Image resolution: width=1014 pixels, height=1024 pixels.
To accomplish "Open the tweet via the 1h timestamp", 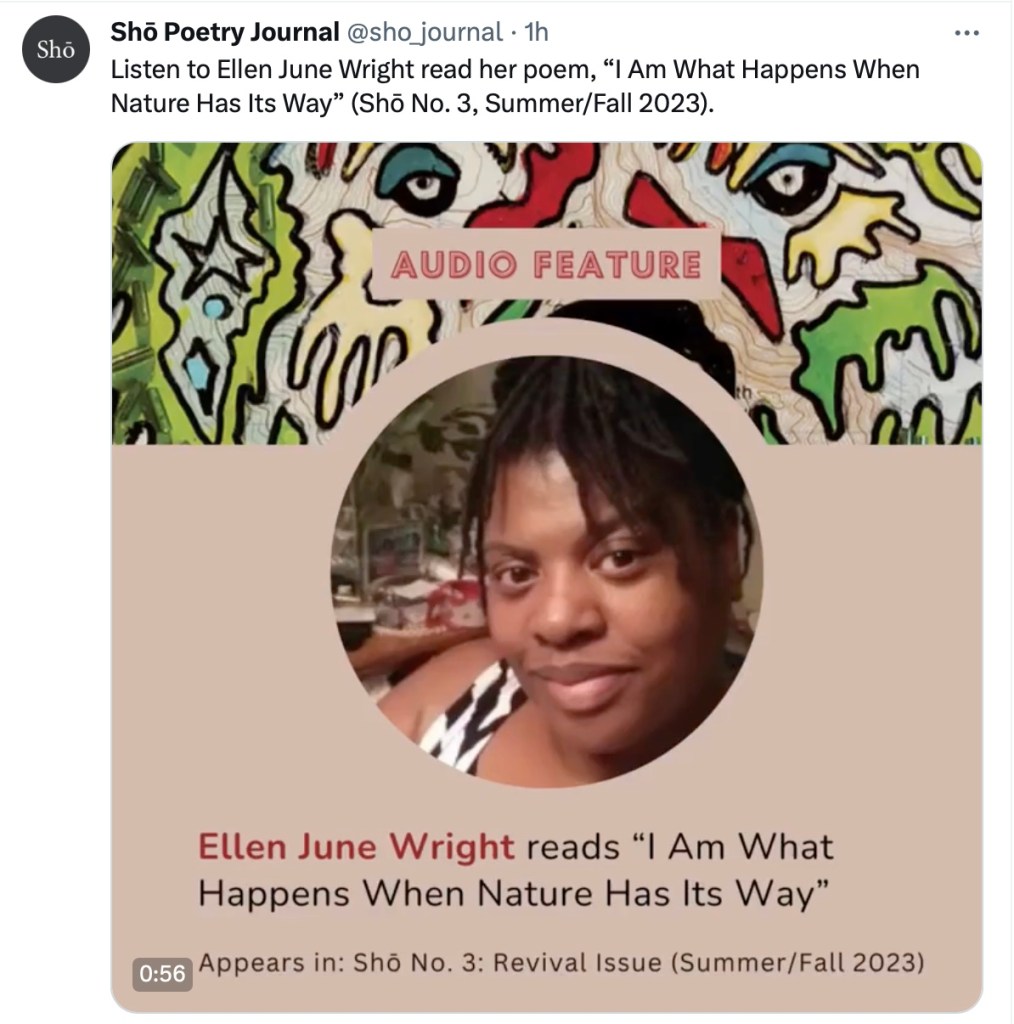I will click(x=536, y=32).
